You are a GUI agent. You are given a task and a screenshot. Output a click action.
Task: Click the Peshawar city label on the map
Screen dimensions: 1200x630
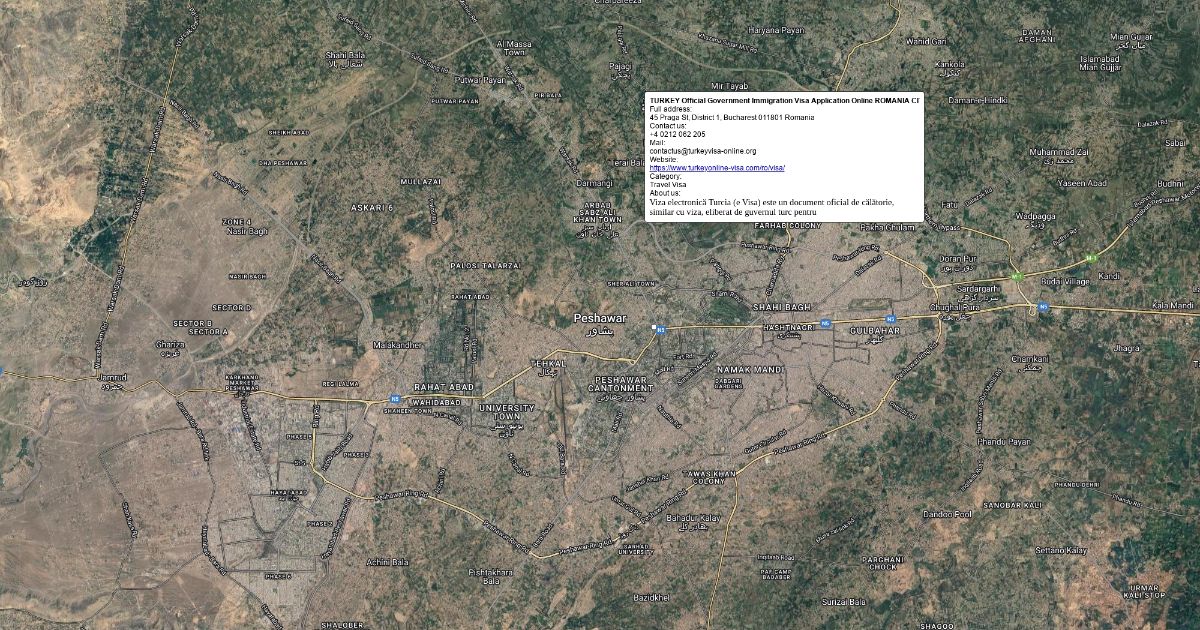599,318
